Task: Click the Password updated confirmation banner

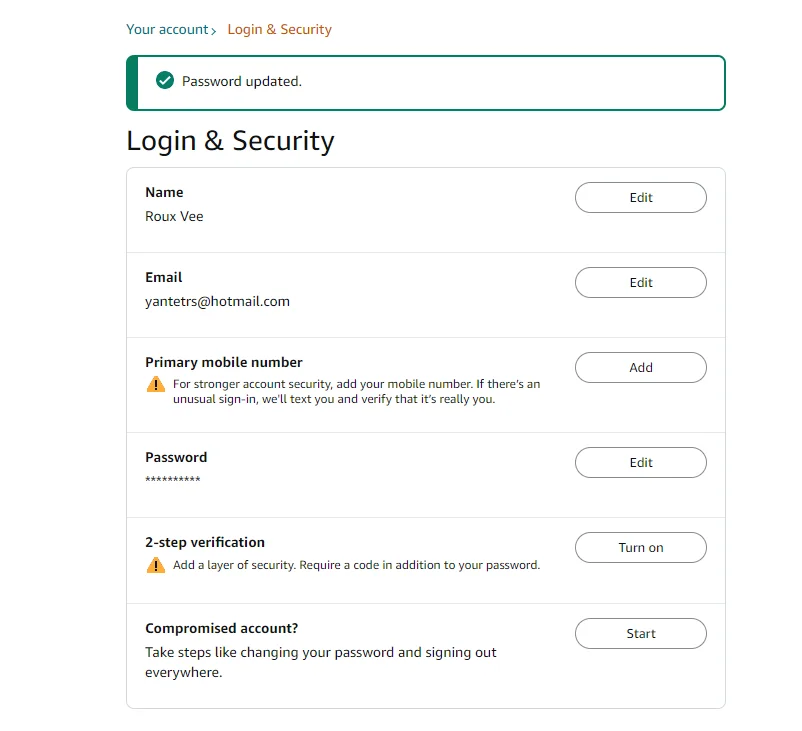Action: point(426,83)
